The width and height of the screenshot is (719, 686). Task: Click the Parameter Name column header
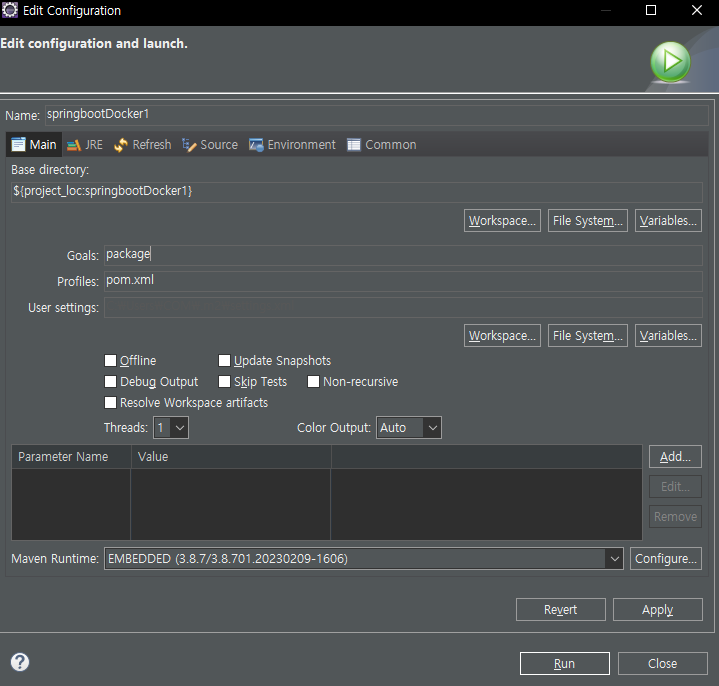(x=71, y=457)
